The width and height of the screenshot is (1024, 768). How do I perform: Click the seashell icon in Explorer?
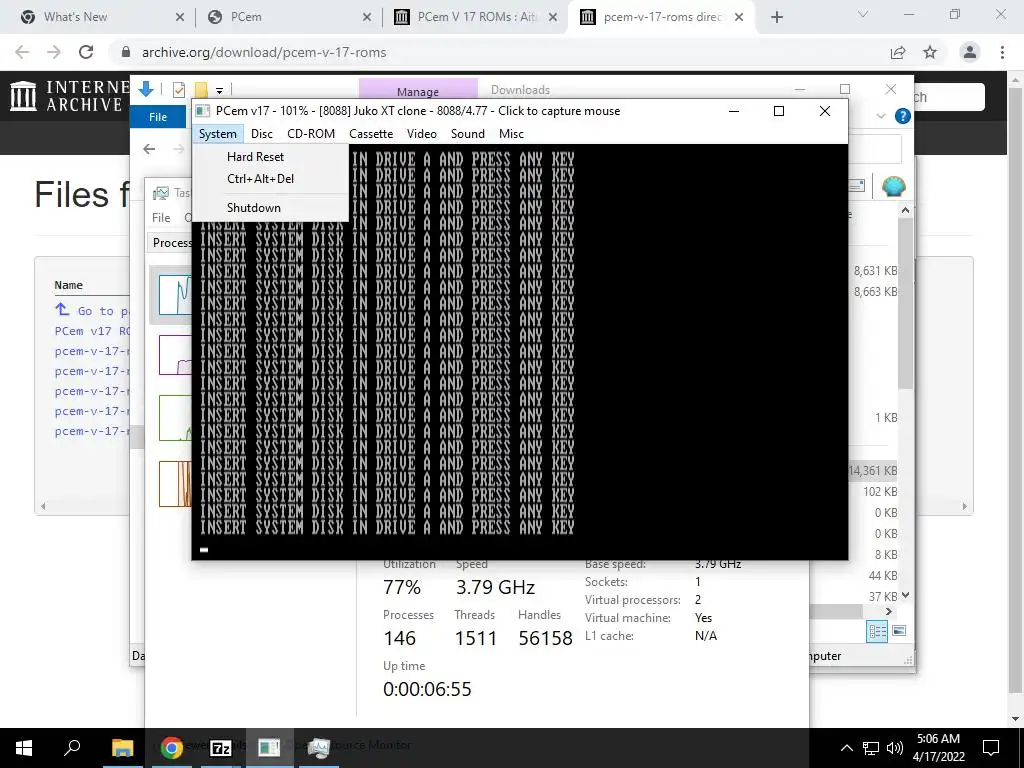tap(893, 187)
